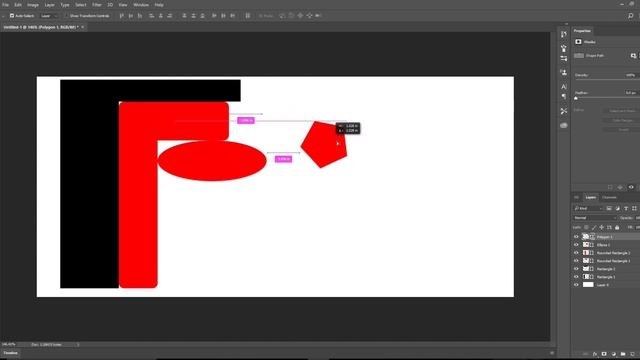640x360 pixels.
Task: Open the Timeline panel tab
Action: pos(11,353)
